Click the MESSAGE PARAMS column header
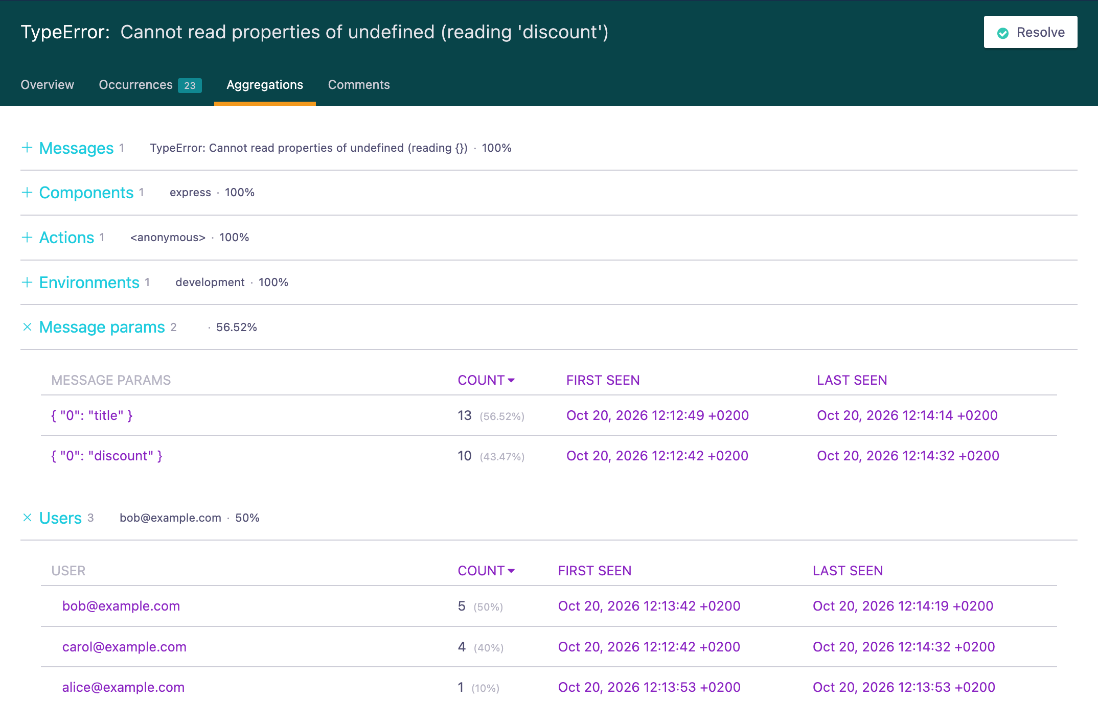This screenshot has width=1098, height=701. point(111,380)
